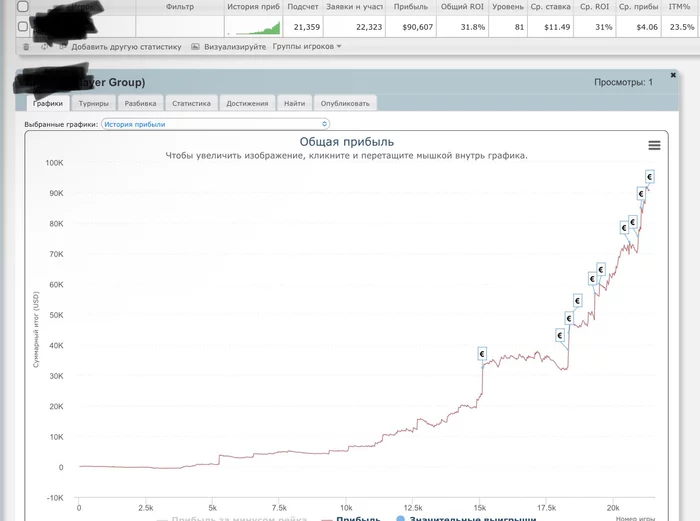The image size is (700, 521).
Task: Tick the select-all checkbox in the table header
Action: 22,6
